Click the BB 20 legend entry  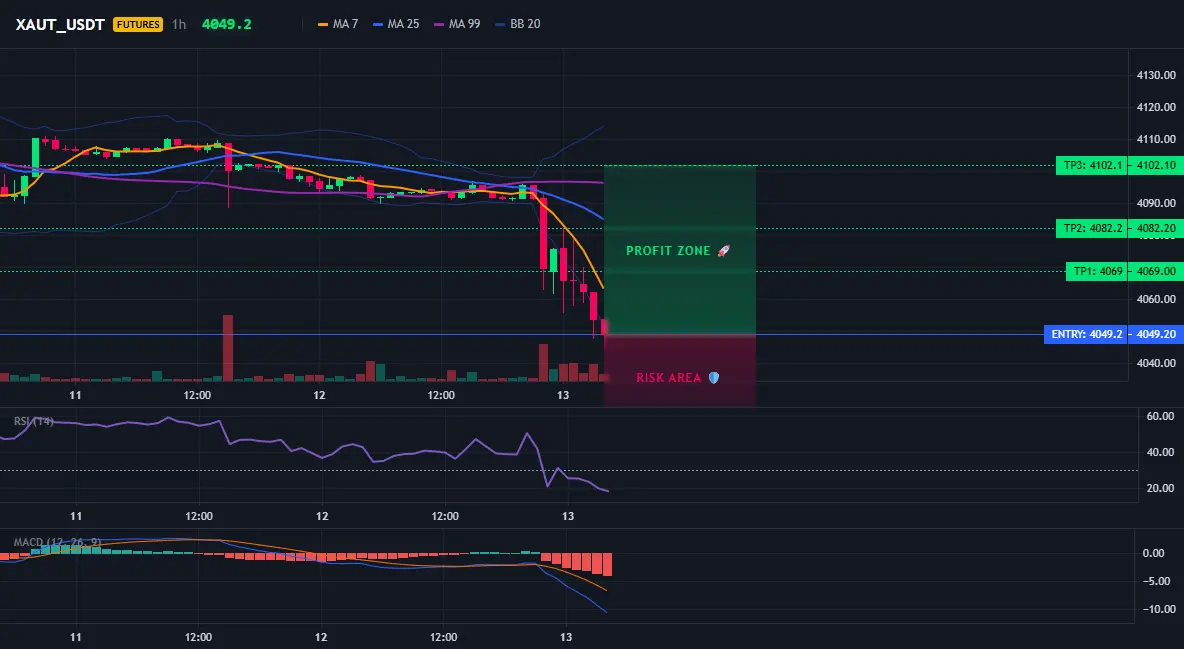[x=518, y=24]
